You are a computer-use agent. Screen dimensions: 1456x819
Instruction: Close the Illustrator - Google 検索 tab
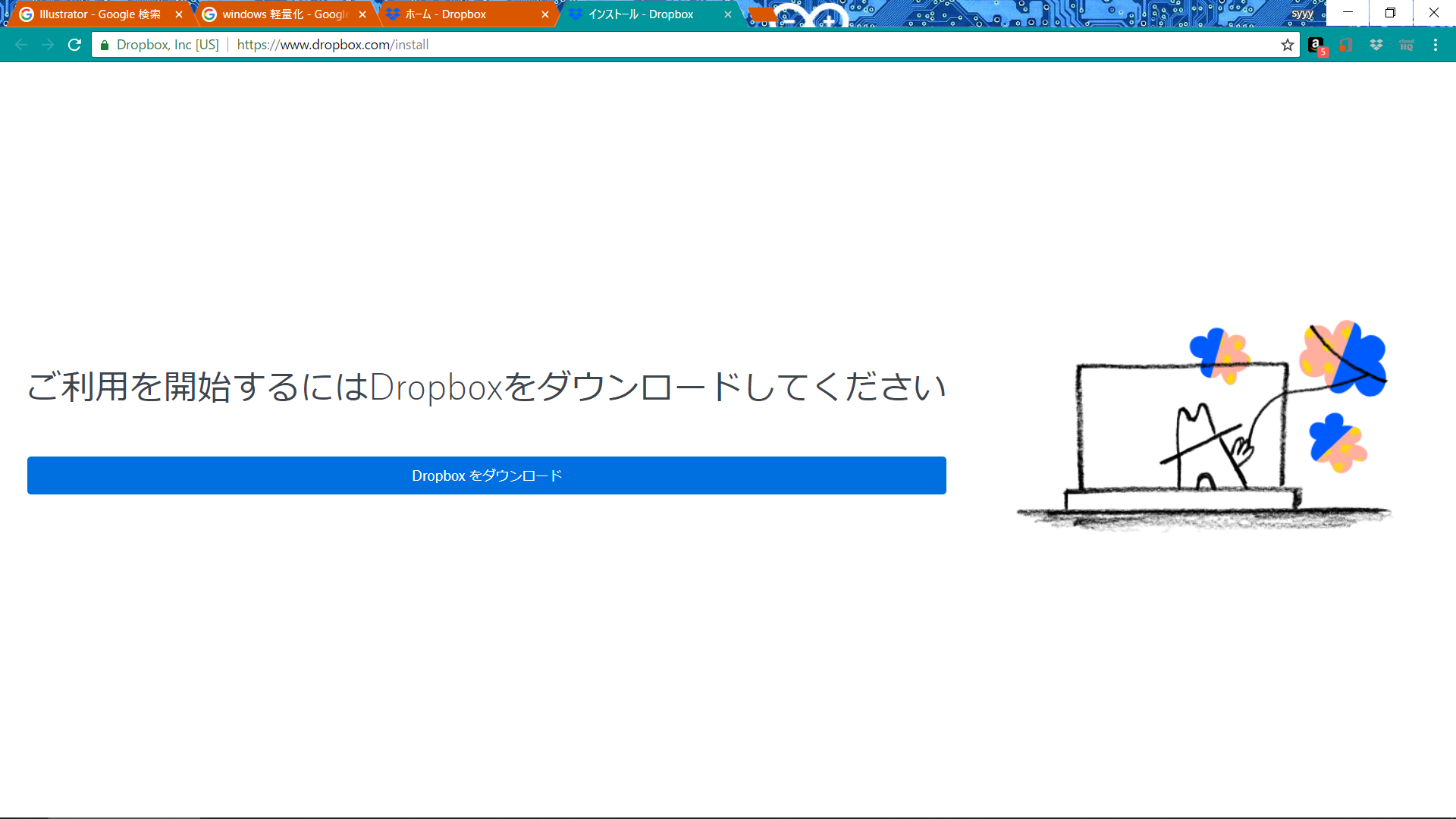[x=179, y=14]
